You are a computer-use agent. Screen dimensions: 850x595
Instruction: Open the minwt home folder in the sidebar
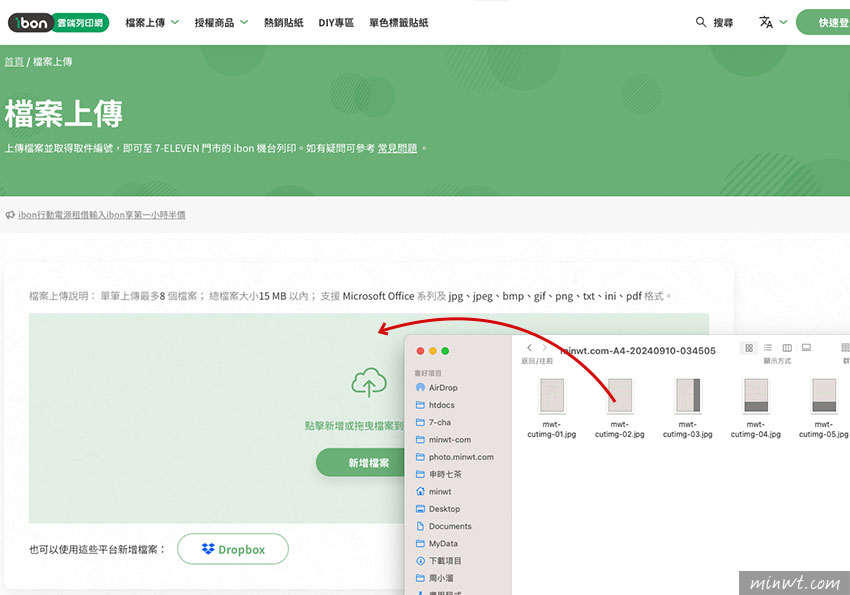434,491
